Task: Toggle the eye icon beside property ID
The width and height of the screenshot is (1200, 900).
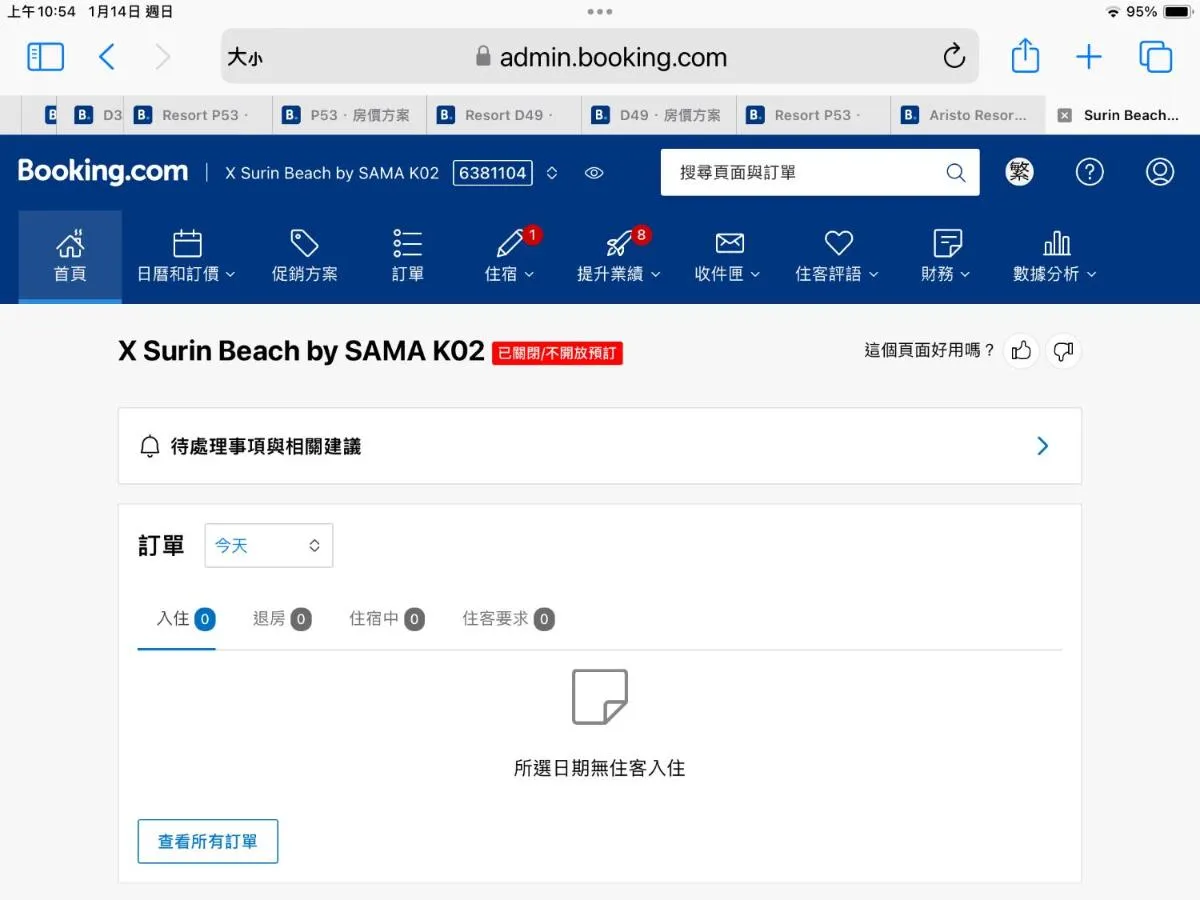Action: (x=594, y=173)
